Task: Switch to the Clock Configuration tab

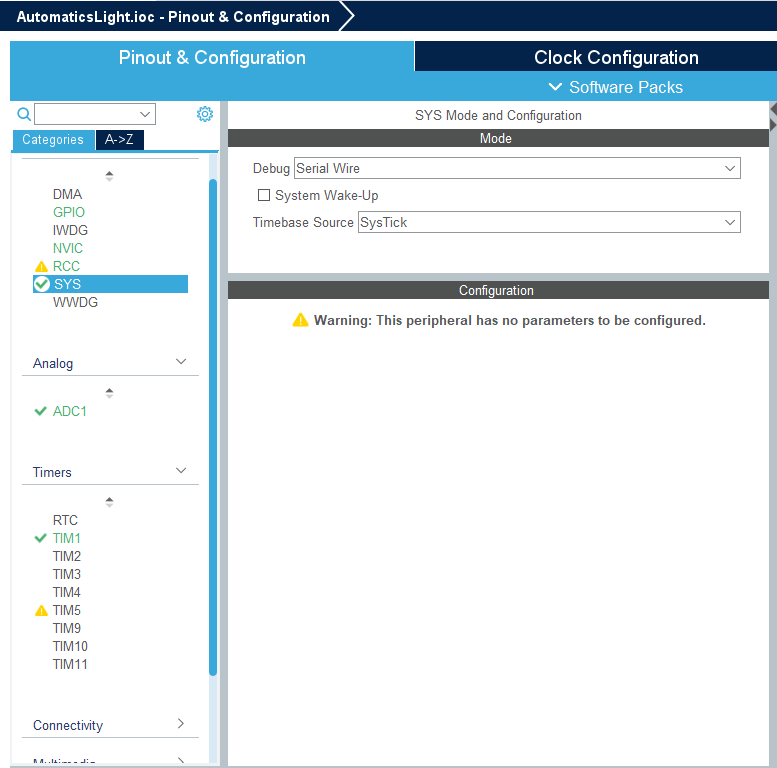Action: [x=616, y=57]
